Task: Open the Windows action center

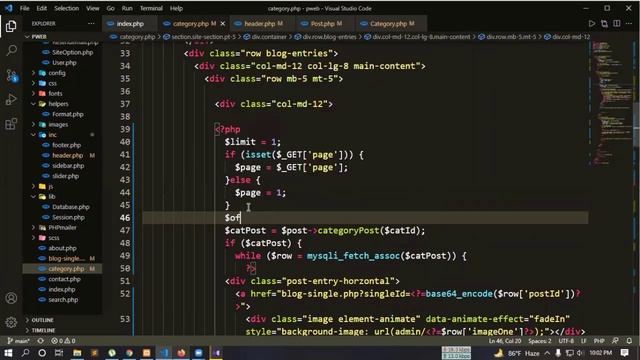Action: (624, 353)
